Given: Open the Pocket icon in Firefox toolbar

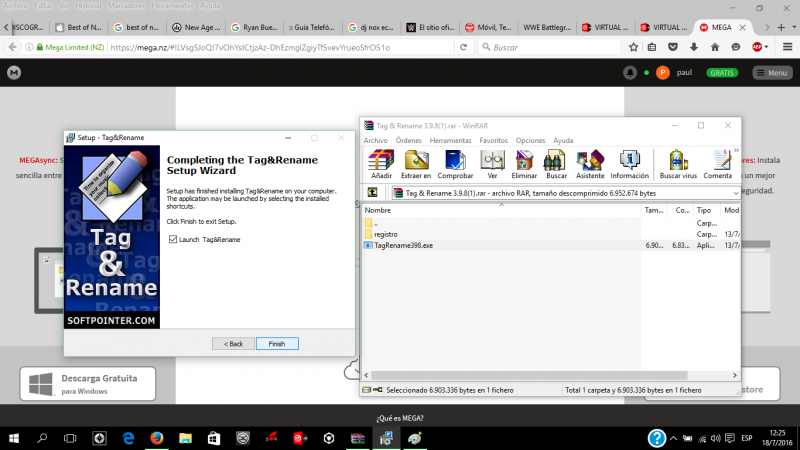Looking at the screenshot, I should tap(673, 47).
